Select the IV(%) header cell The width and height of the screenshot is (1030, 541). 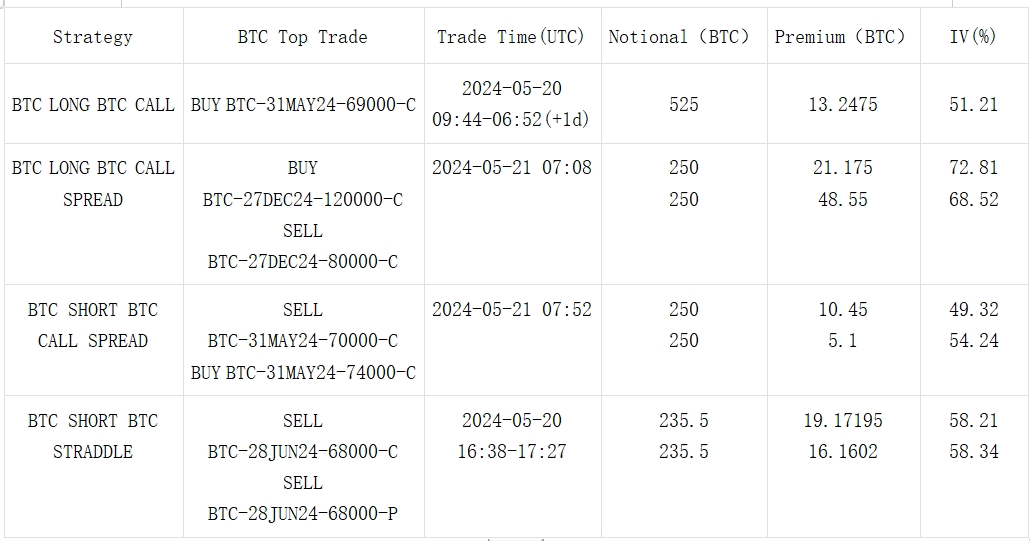(974, 36)
